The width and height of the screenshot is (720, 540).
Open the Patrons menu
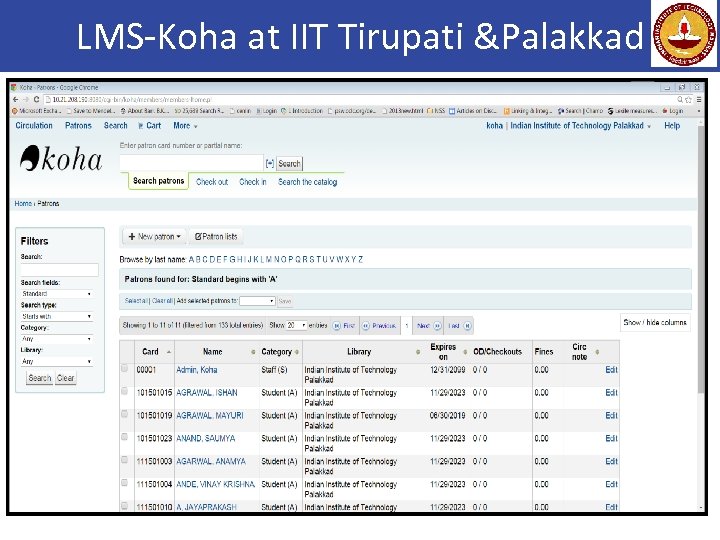[x=78, y=125]
